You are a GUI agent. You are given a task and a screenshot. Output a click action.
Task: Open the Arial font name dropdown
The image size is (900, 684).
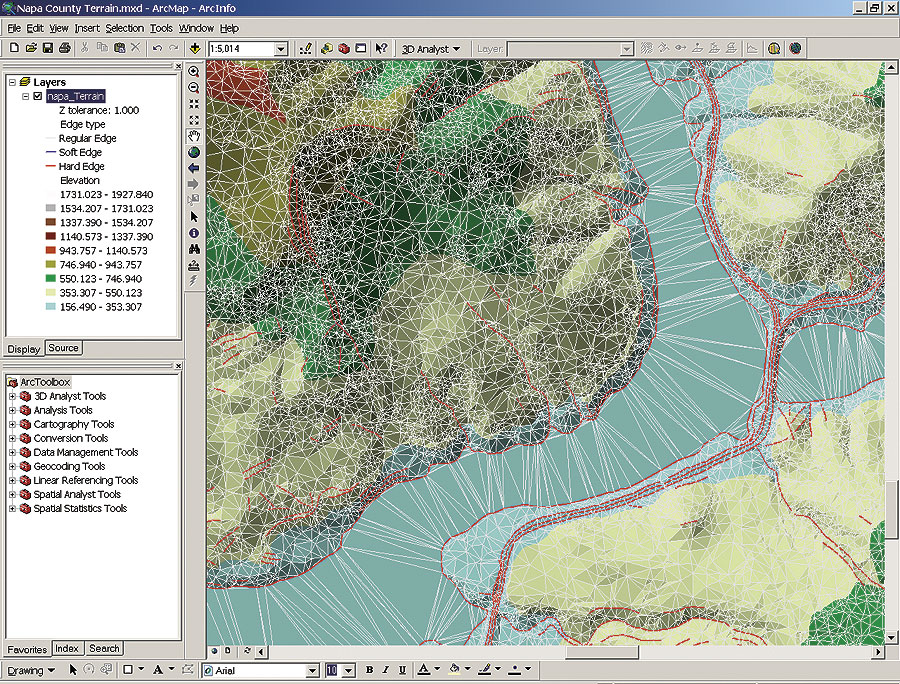(x=312, y=670)
